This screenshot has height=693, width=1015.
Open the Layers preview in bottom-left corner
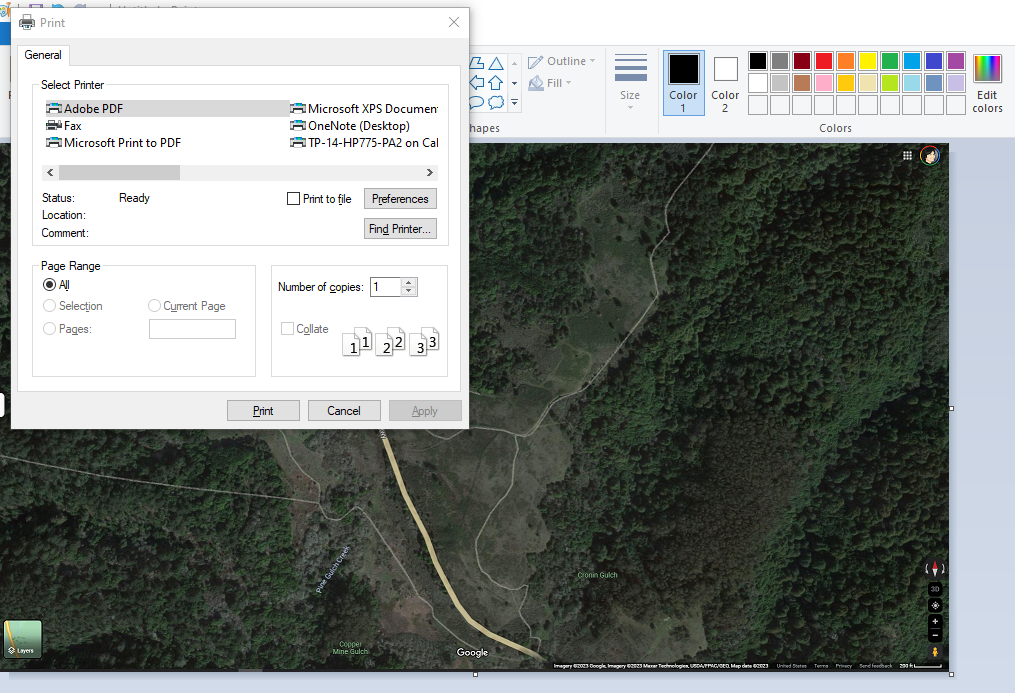[22, 638]
